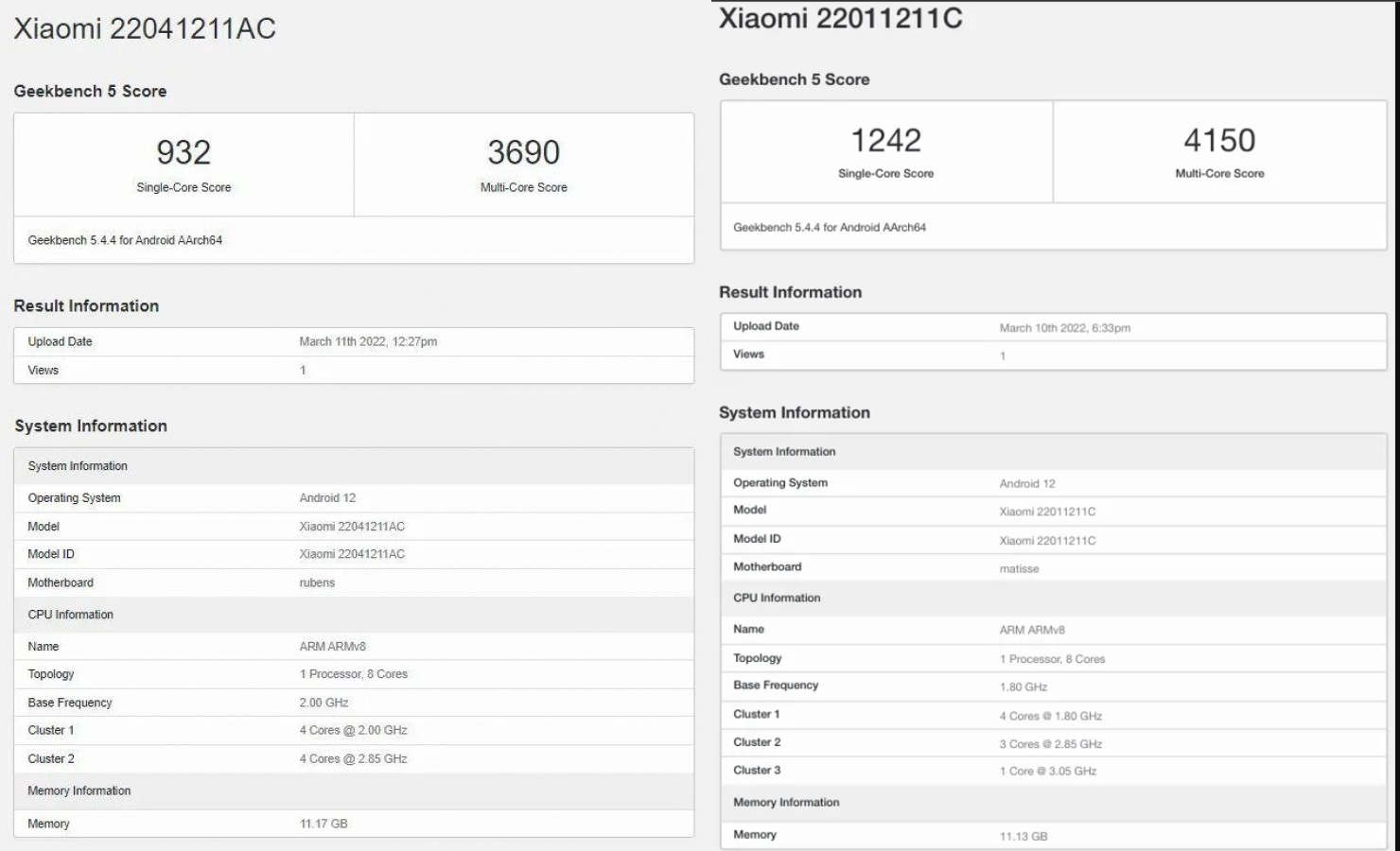Click Cluster 2 value 4 Cores @ 2.85 GHz
The height and width of the screenshot is (851, 1400).
(353, 758)
